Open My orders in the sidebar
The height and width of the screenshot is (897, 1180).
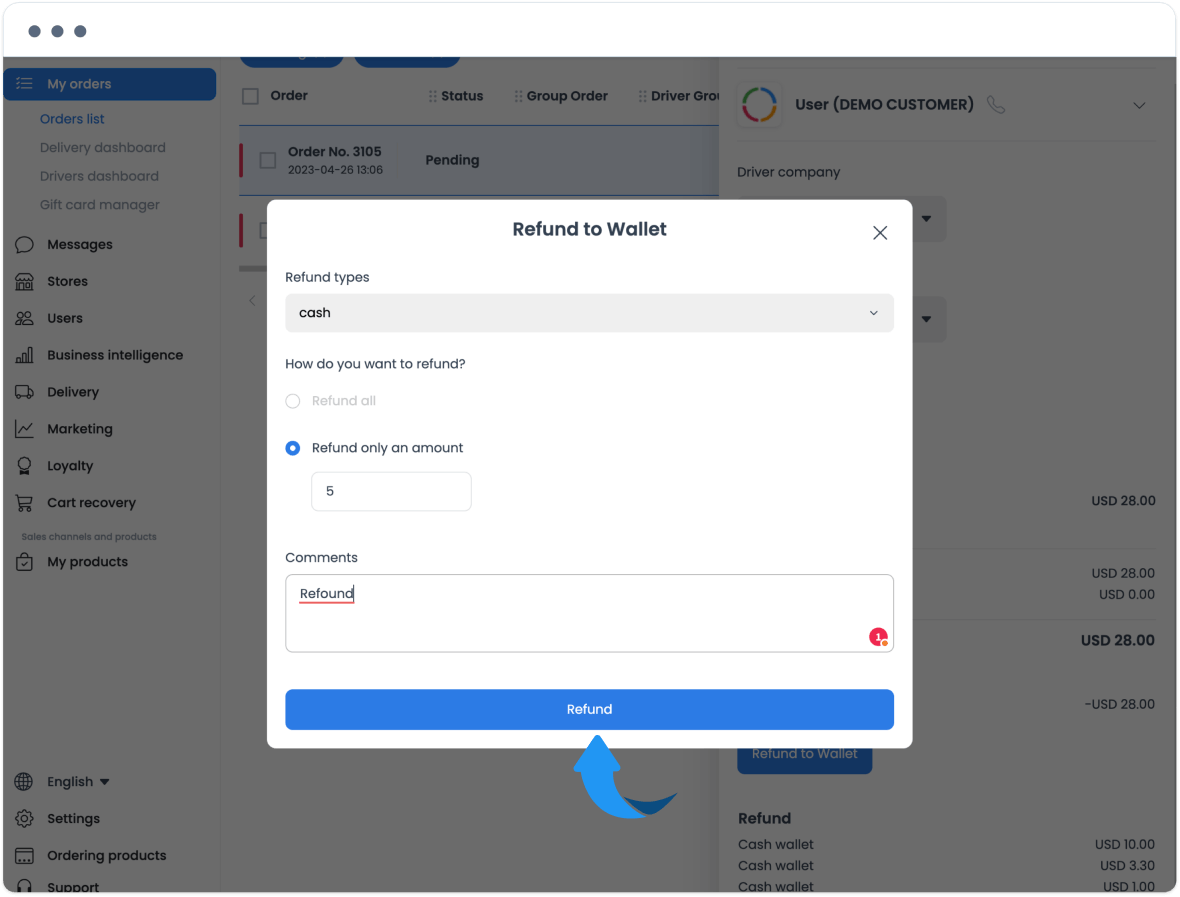110,84
